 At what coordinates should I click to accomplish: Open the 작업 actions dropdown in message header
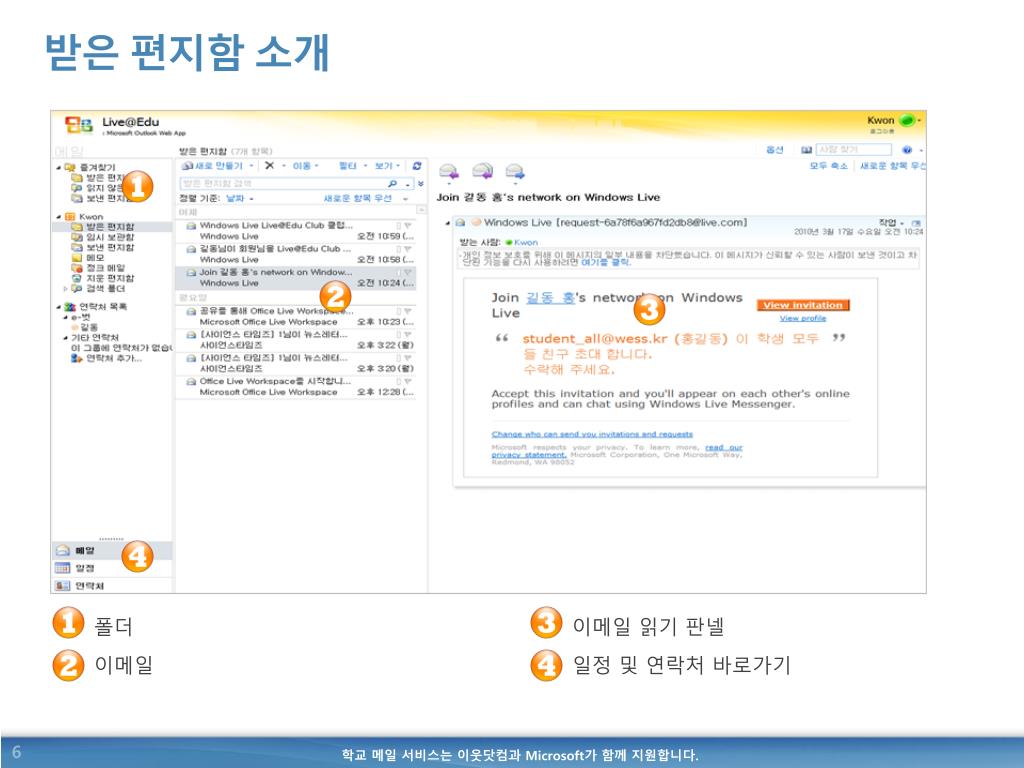[891, 223]
